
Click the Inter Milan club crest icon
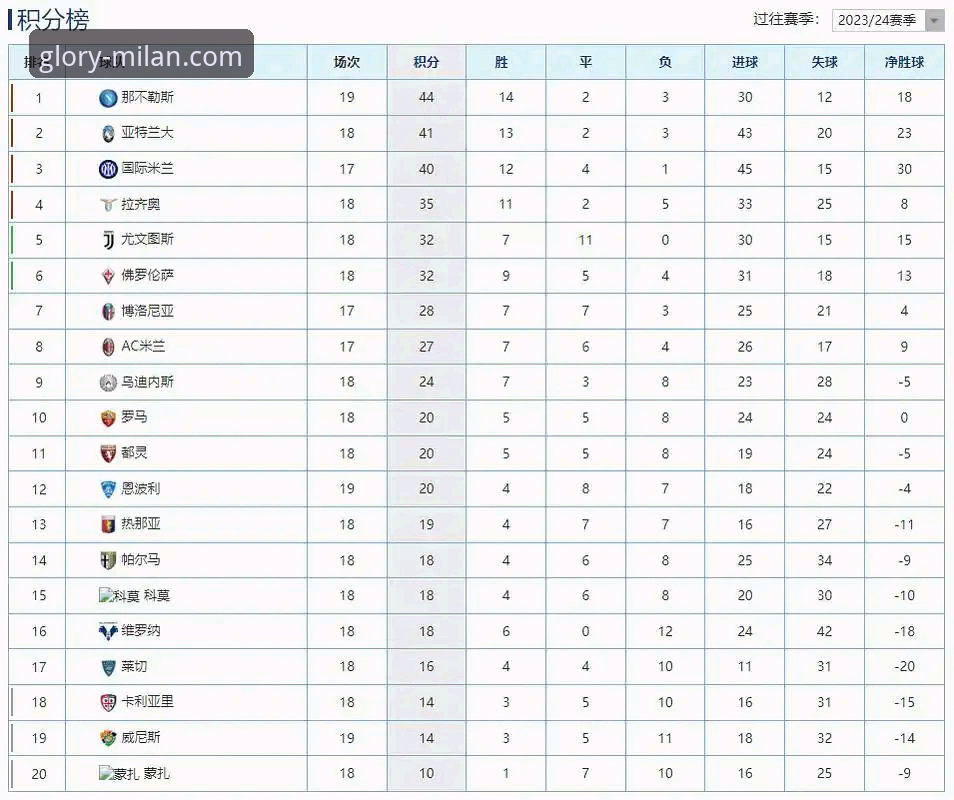click(108, 169)
